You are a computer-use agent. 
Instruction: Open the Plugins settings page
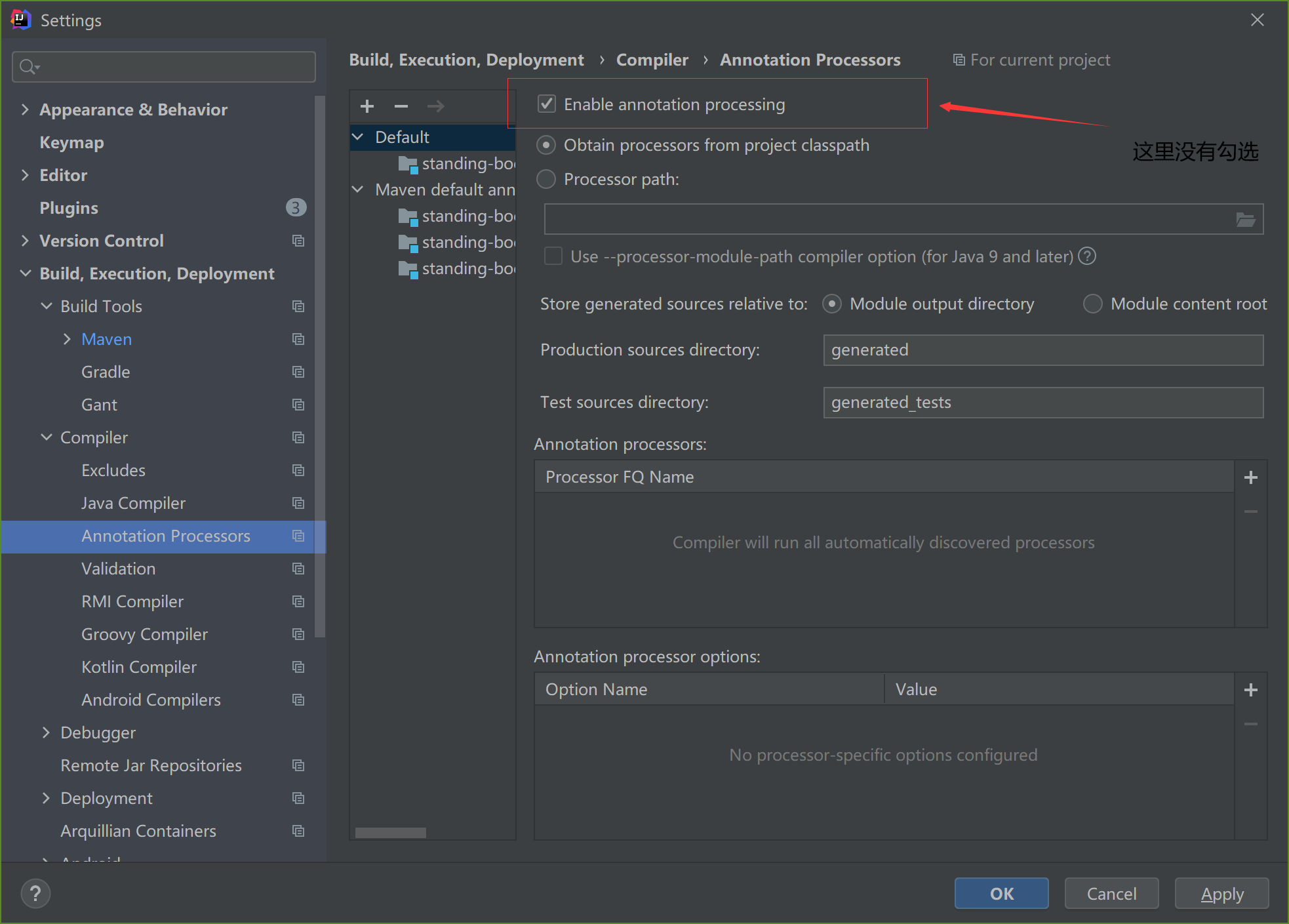coord(69,208)
